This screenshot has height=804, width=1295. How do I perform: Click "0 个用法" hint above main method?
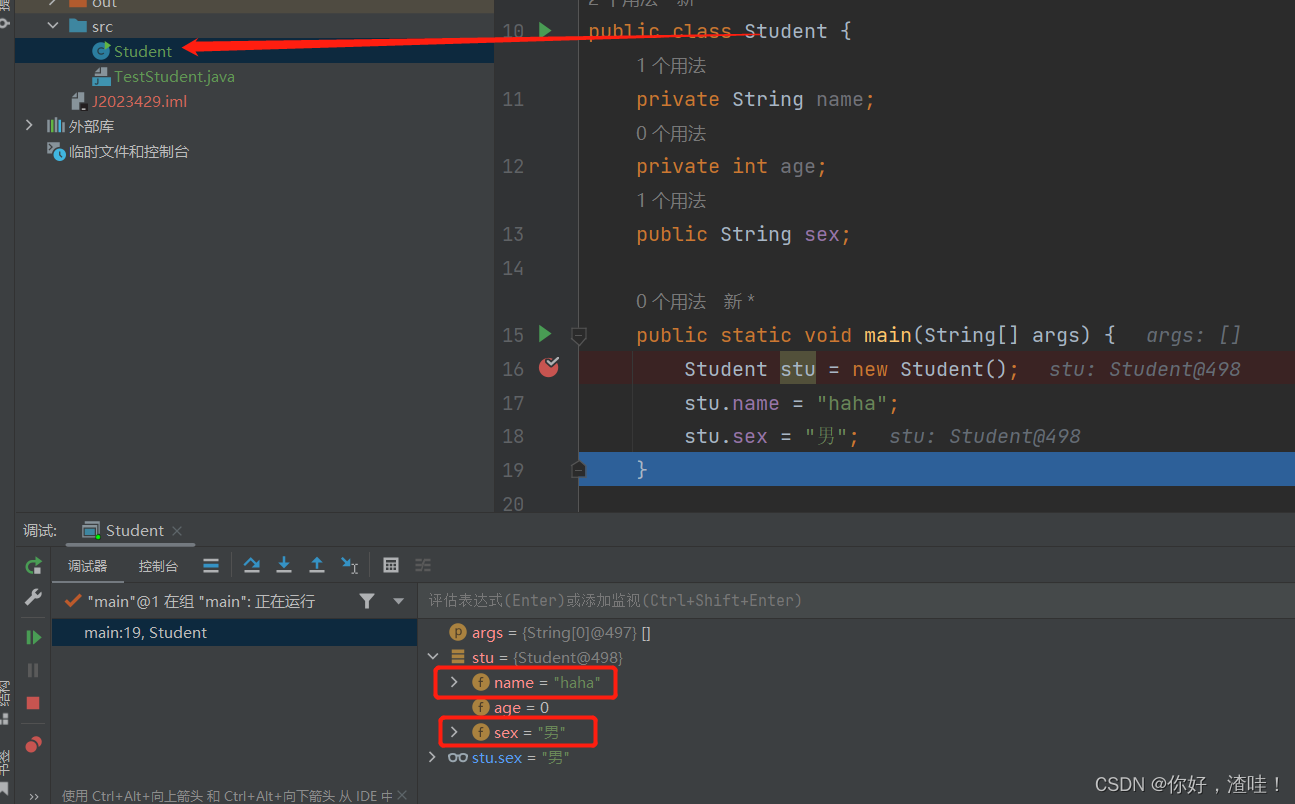(671, 301)
